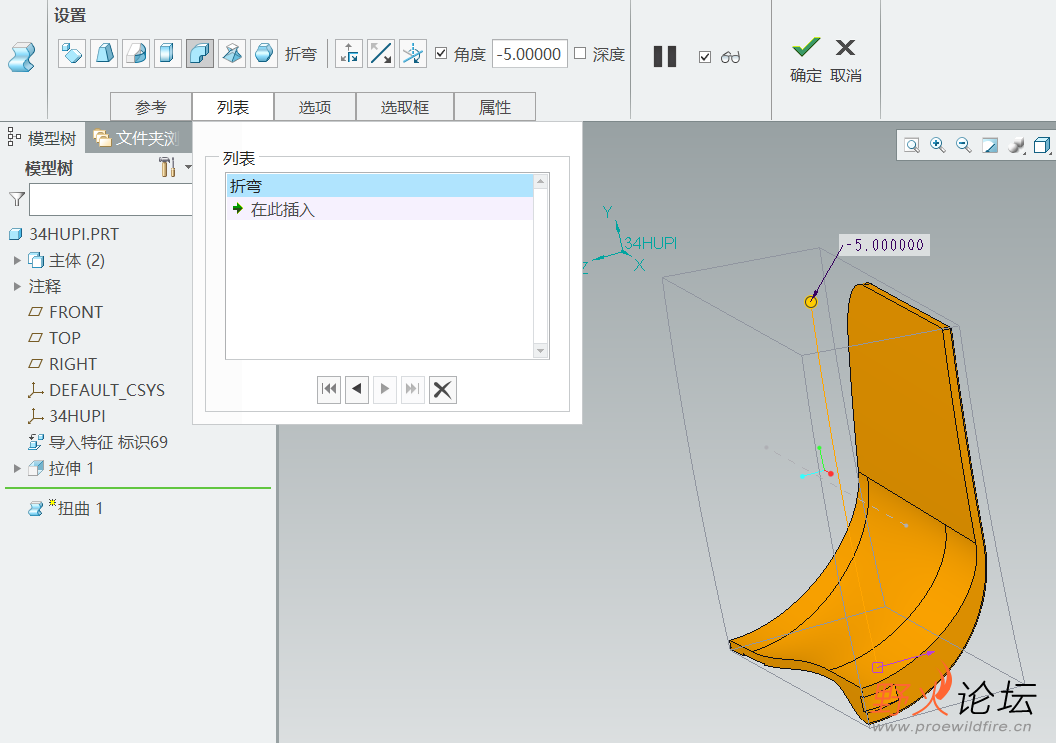Select the 在此插入 row in the list
Viewport: 1056px width, 743px height.
(x=380, y=209)
